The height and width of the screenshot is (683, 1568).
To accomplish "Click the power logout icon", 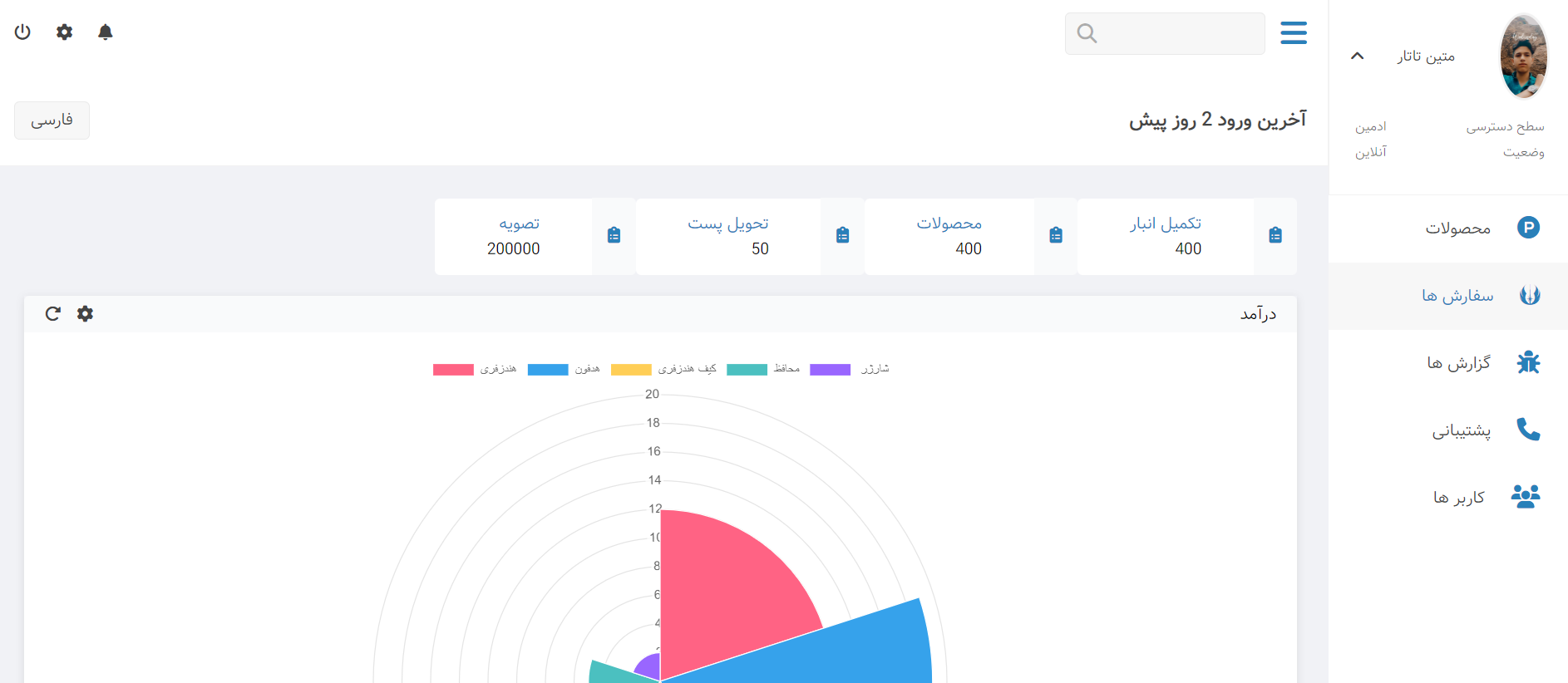I will click(x=22, y=32).
